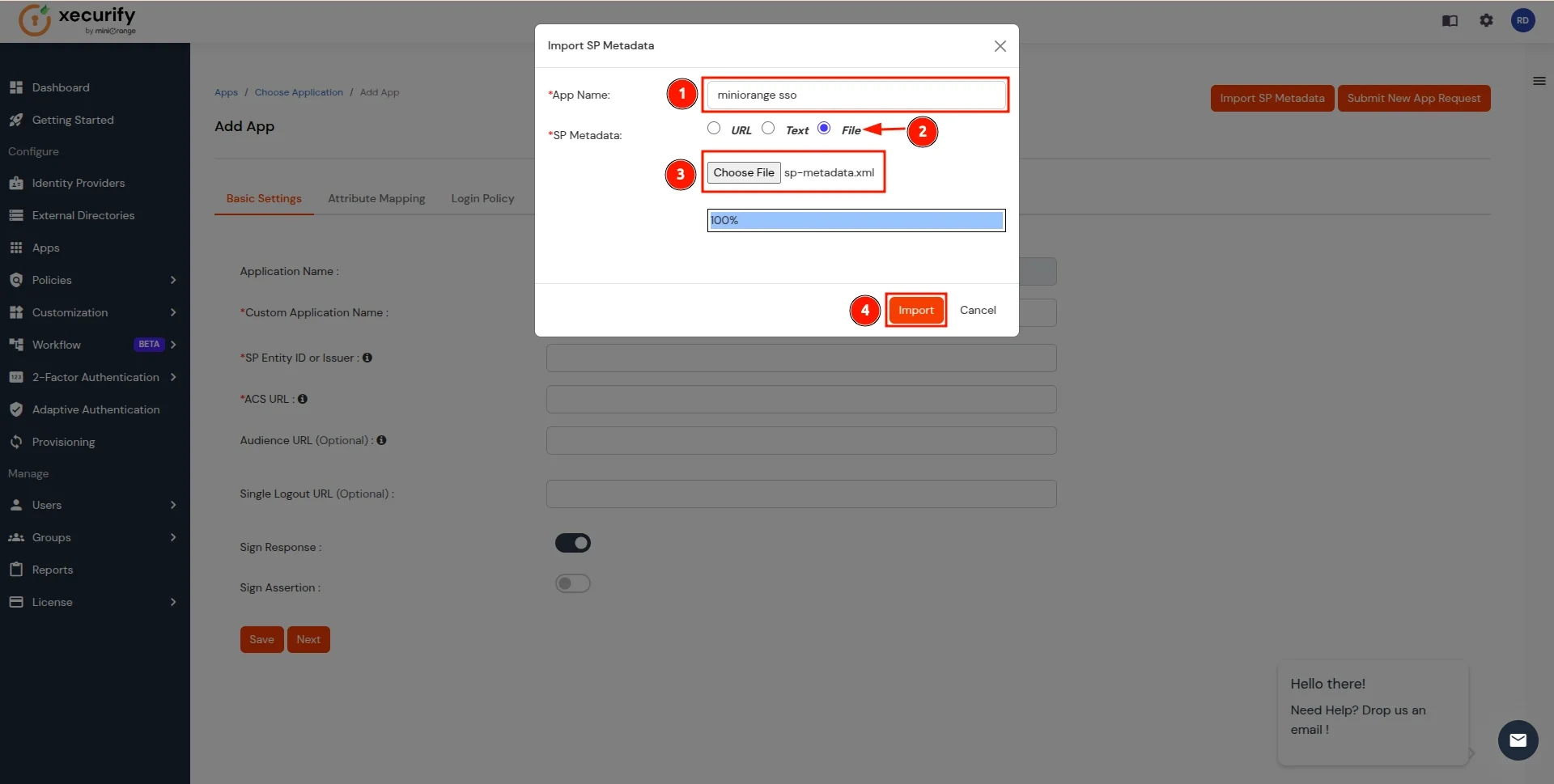1554x784 pixels.
Task: Select Apps in the sidebar
Action: click(46, 248)
